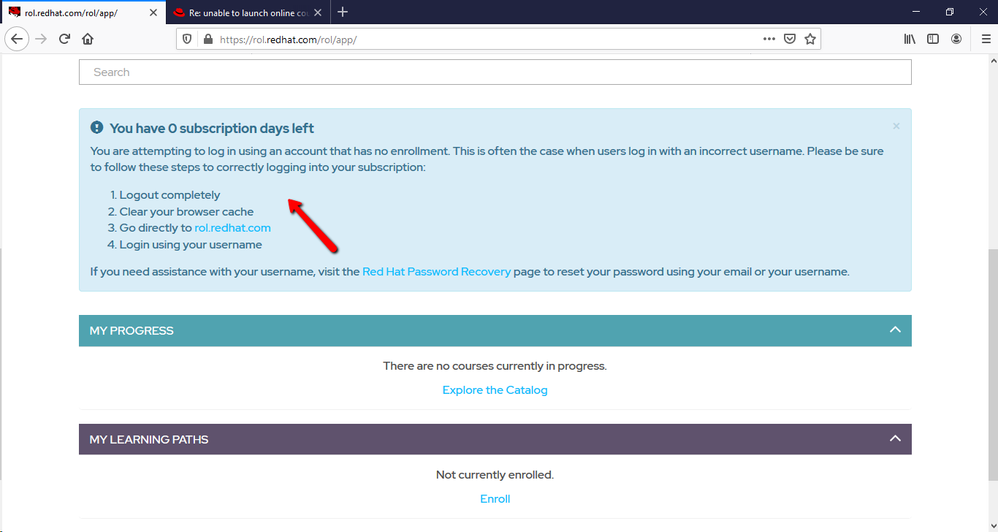Collapse the MY PROGRESS section
Image resolution: width=998 pixels, height=532 pixels.
(895, 330)
